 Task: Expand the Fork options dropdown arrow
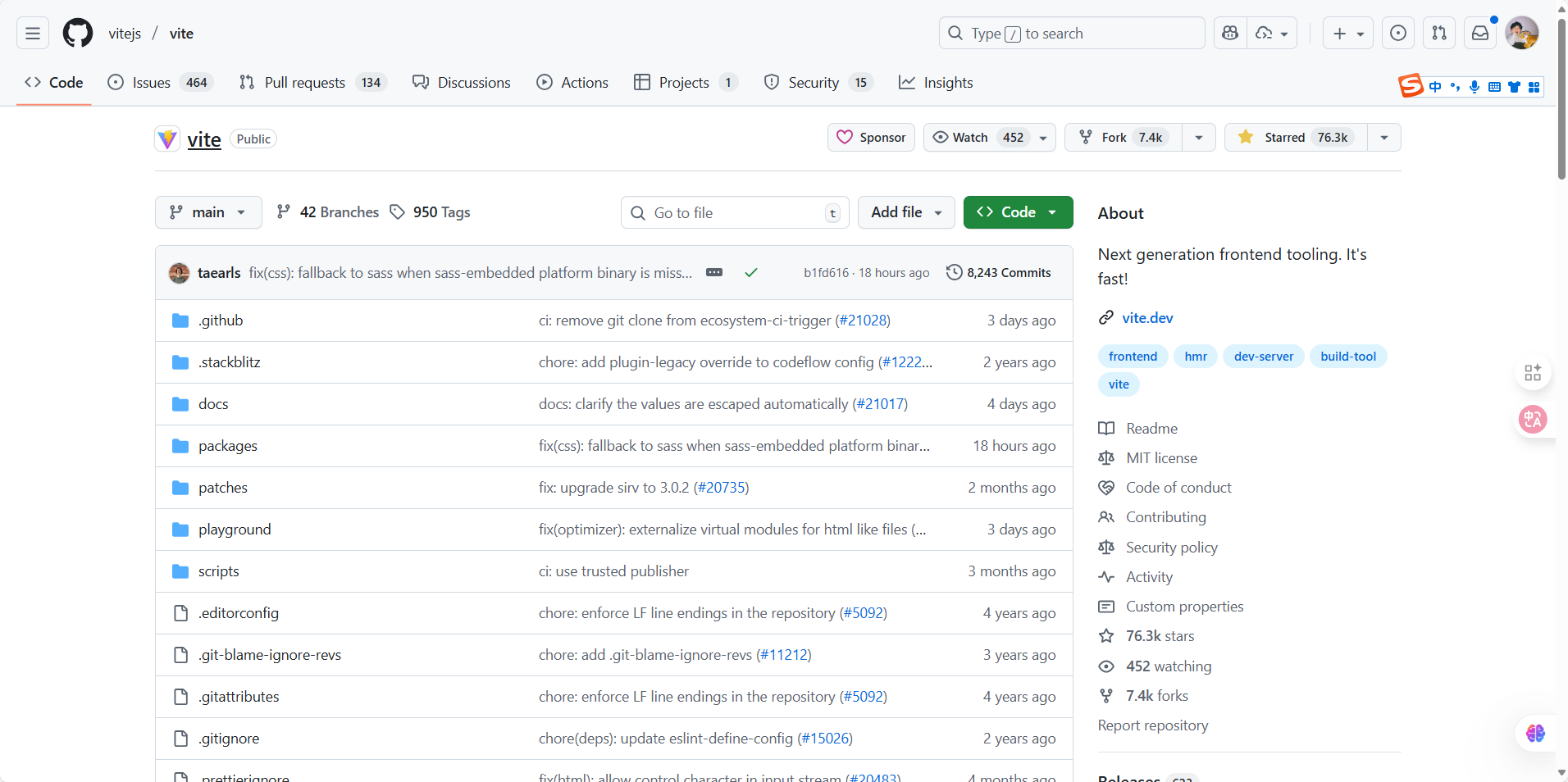click(x=1199, y=138)
